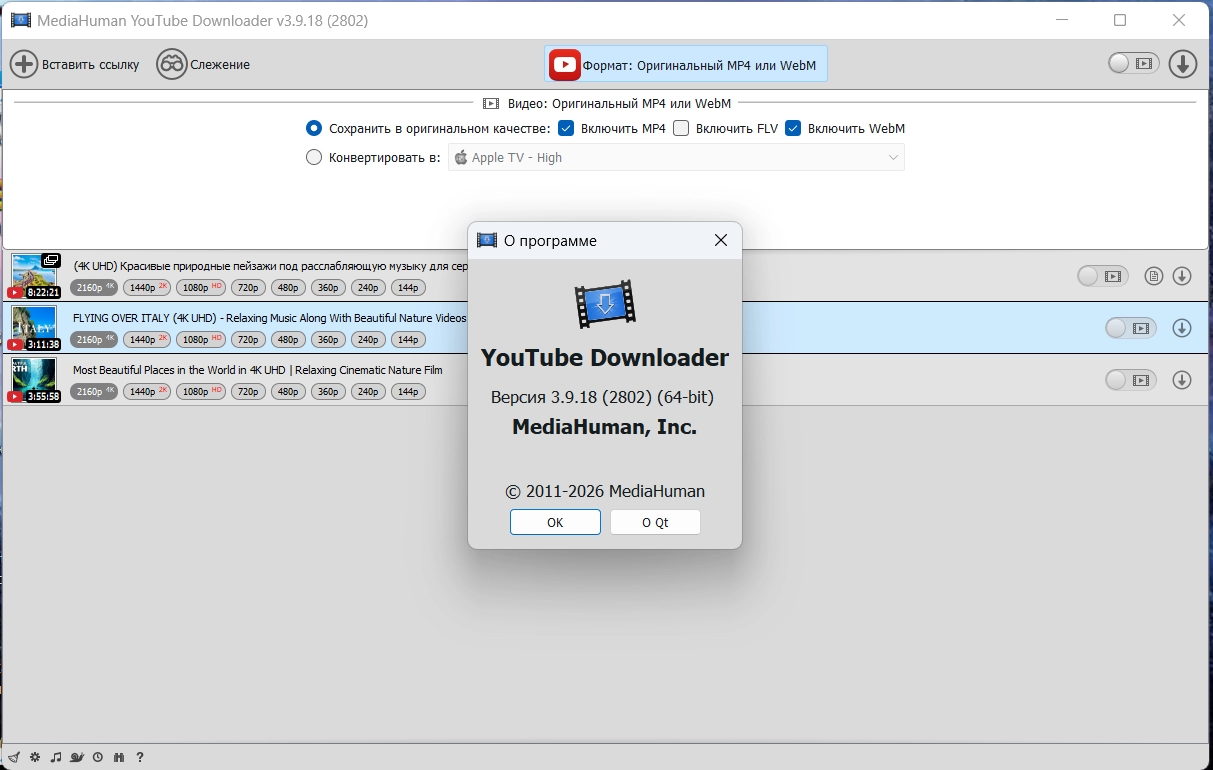
Task: Select 240p for Most Beautiful Places
Action: [368, 391]
